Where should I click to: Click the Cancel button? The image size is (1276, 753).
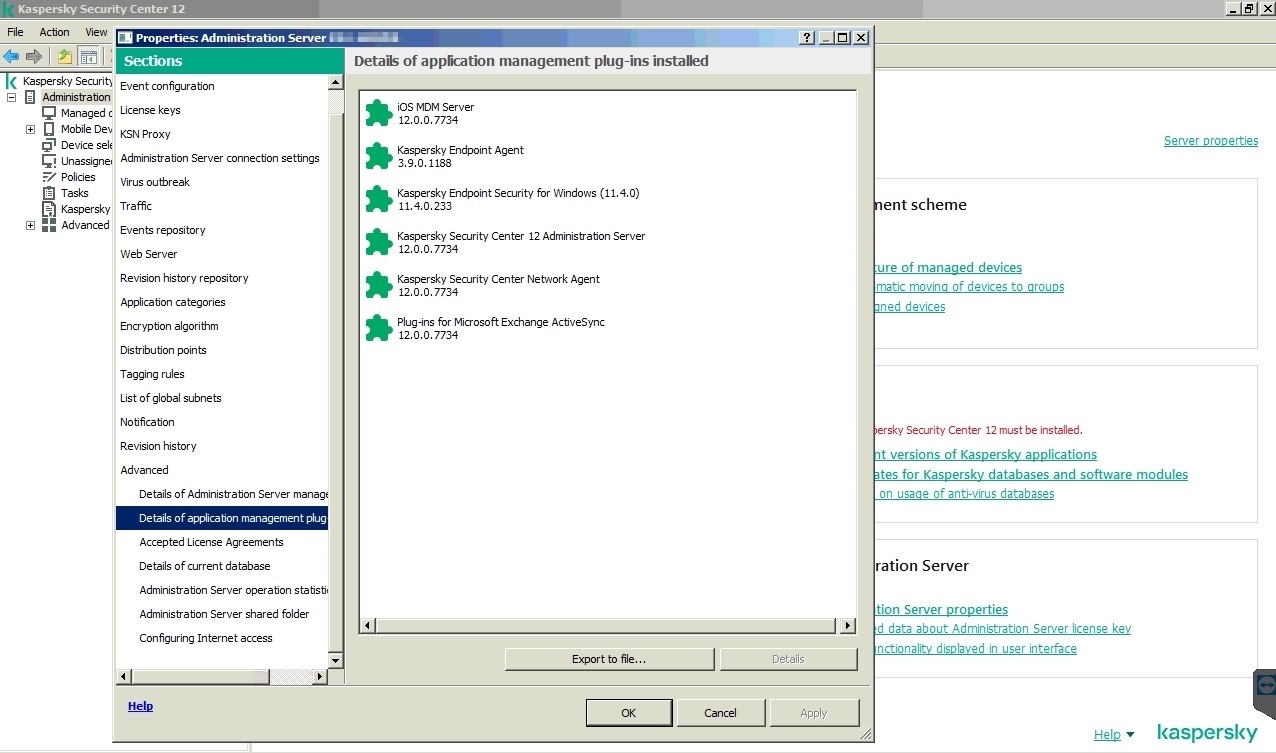coord(720,713)
